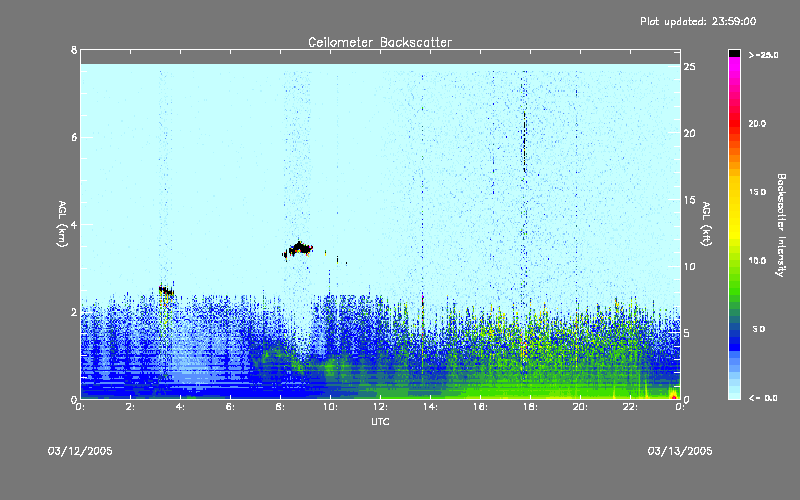Select the 'AGL (km)' left axis label
Screen dimensions: 800x500
coord(62,224)
